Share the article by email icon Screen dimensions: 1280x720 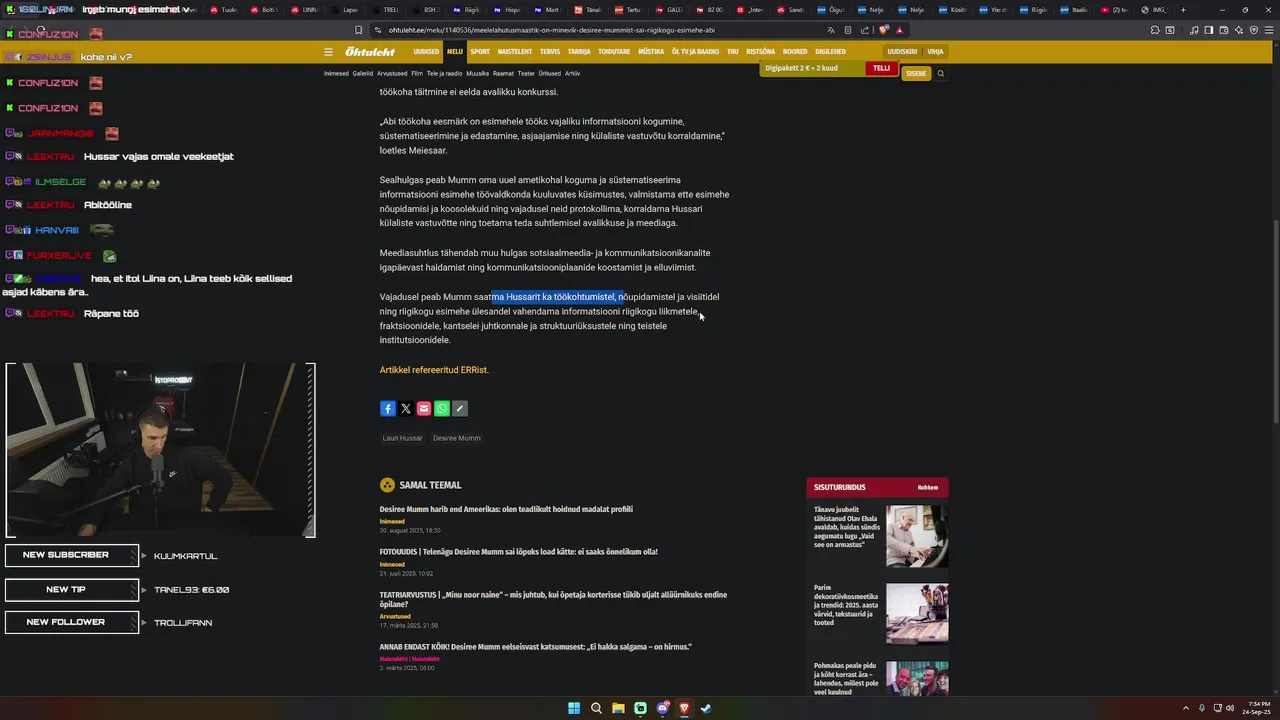click(424, 409)
